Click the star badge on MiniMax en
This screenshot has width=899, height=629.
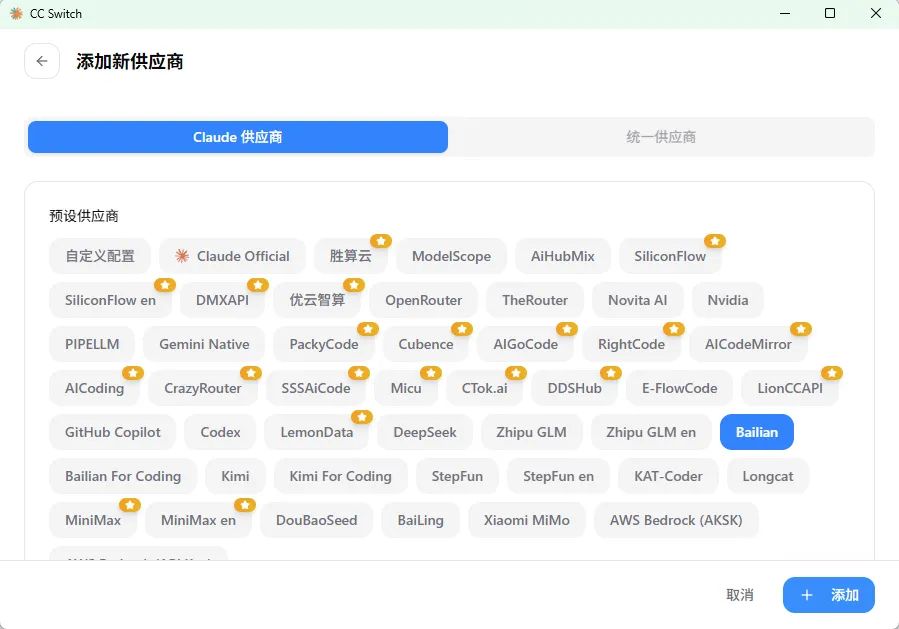point(245,505)
